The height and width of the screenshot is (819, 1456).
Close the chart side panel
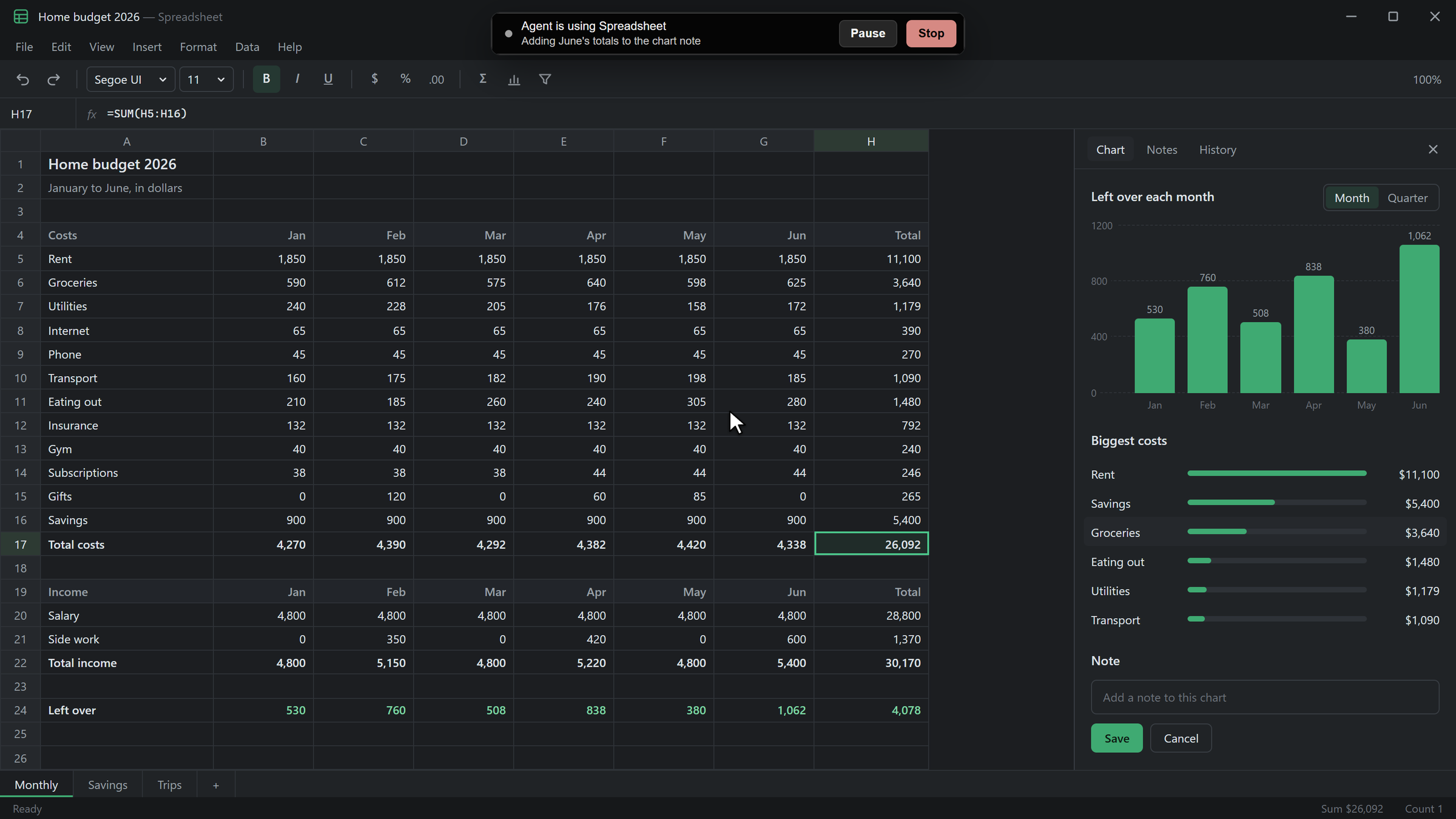click(x=1433, y=149)
